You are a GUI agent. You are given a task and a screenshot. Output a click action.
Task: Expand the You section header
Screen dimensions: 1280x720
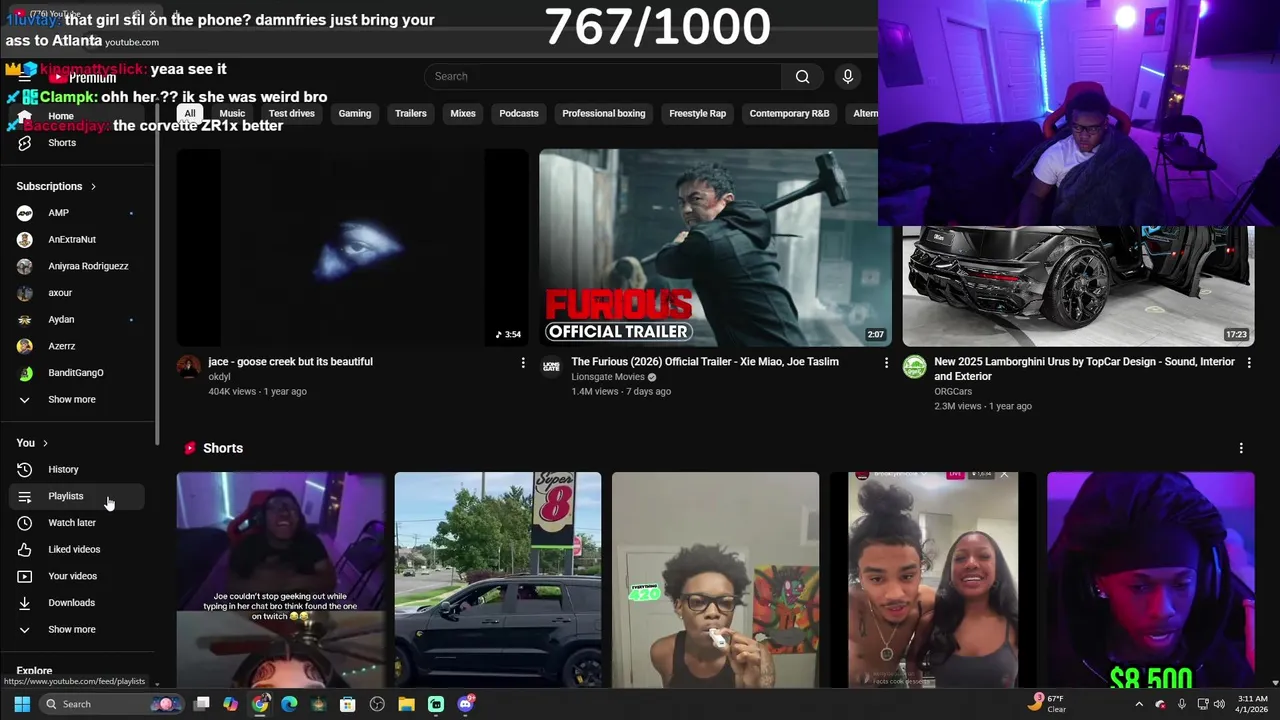click(x=32, y=443)
